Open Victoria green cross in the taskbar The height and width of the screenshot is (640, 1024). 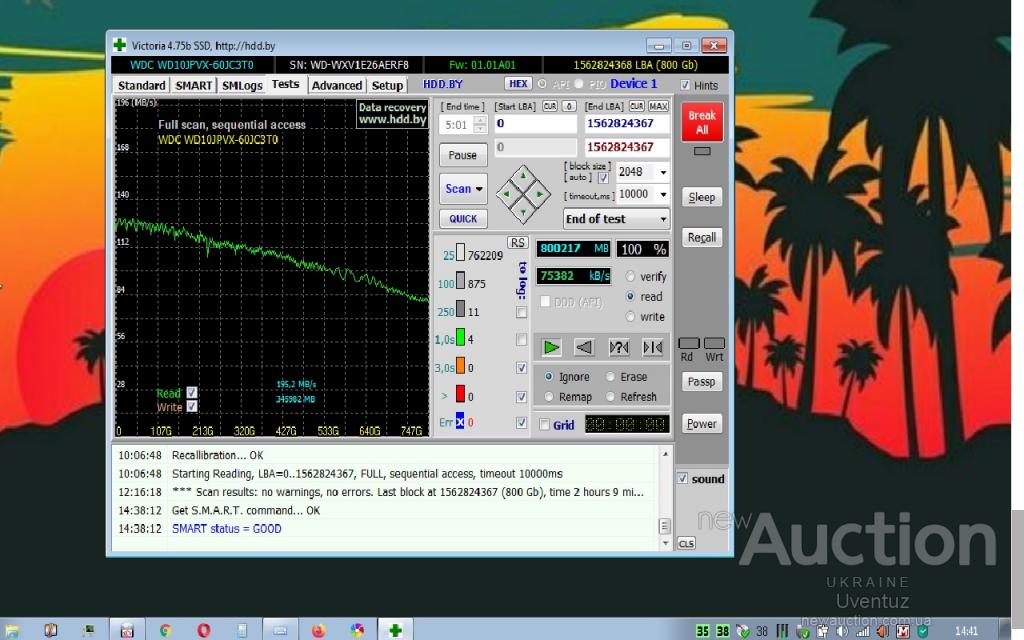[394, 630]
